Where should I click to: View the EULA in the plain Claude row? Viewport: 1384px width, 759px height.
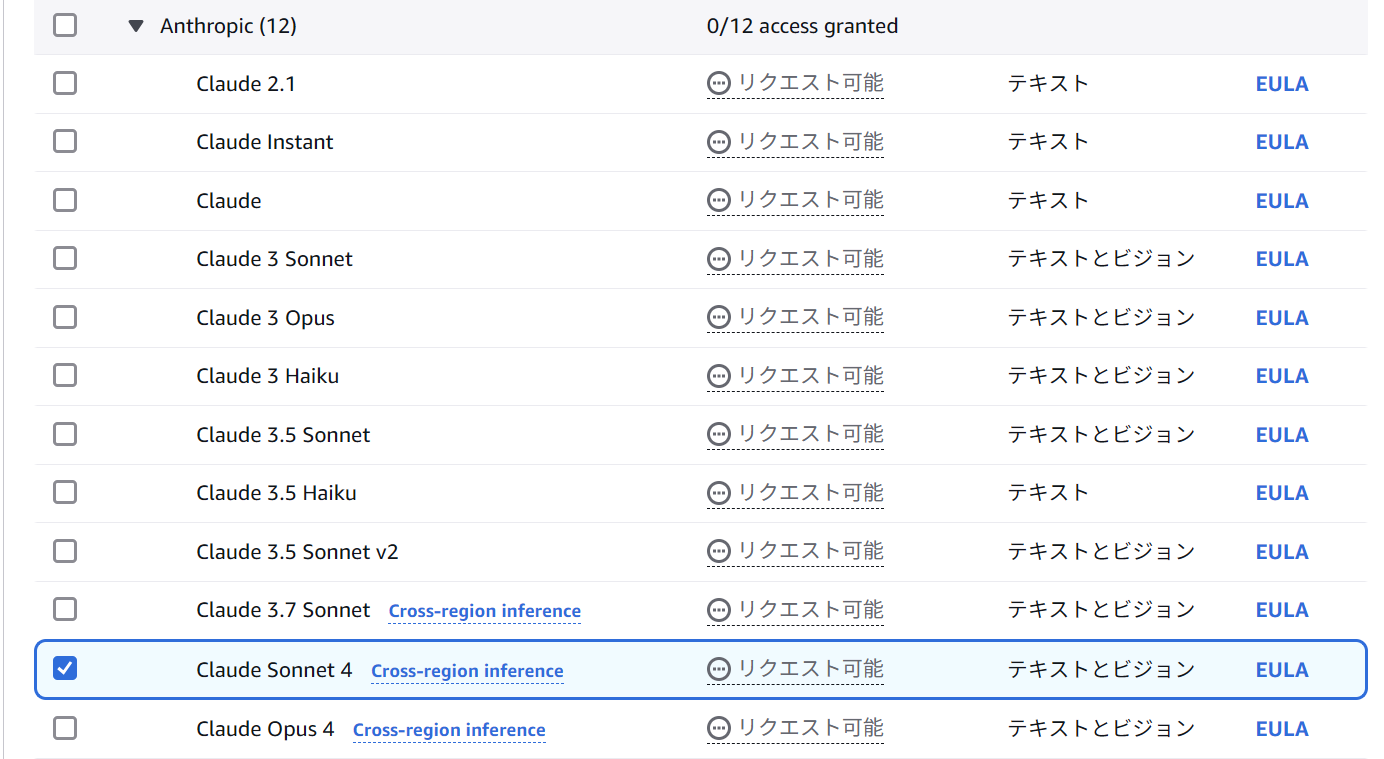click(x=1282, y=201)
